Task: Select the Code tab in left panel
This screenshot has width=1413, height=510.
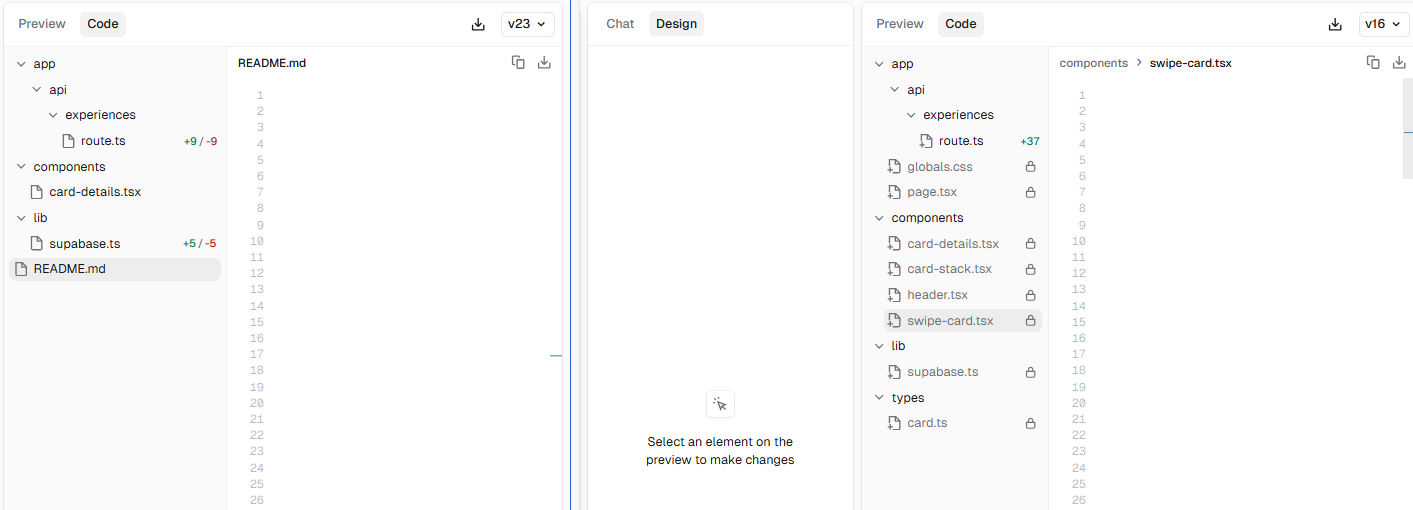Action: [103, 24]
